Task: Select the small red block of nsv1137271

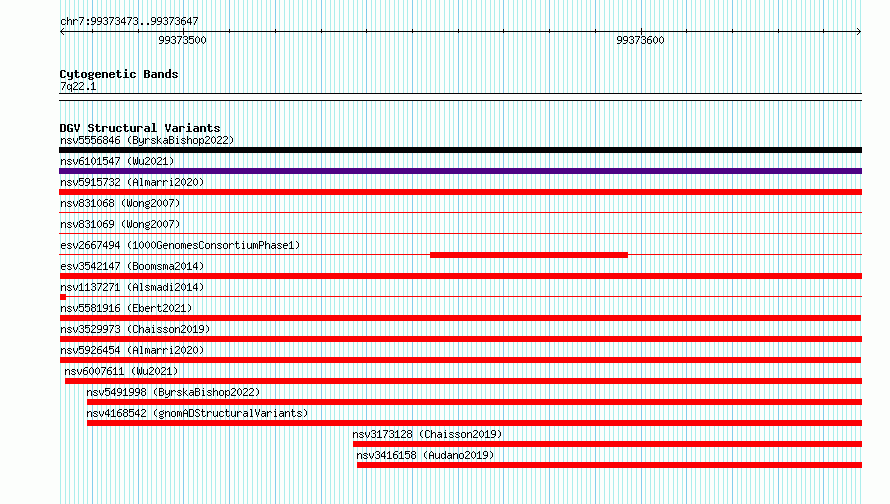Action: coord(63,297)
